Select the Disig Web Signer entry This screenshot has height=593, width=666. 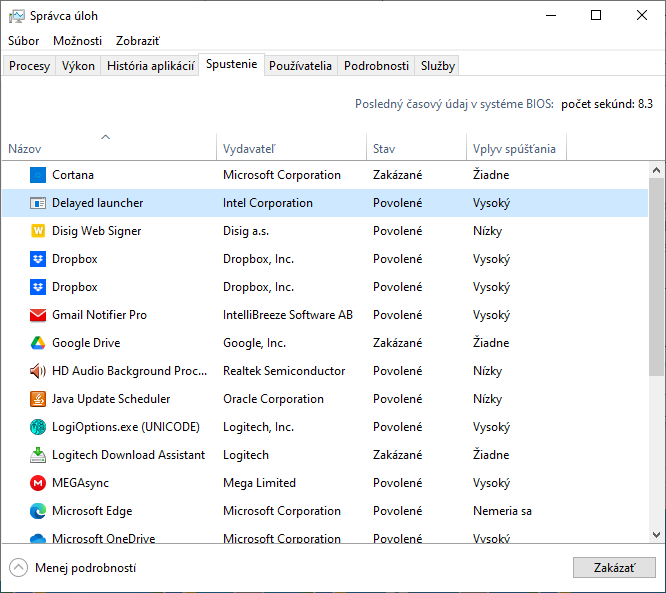[x=96, y=231]
